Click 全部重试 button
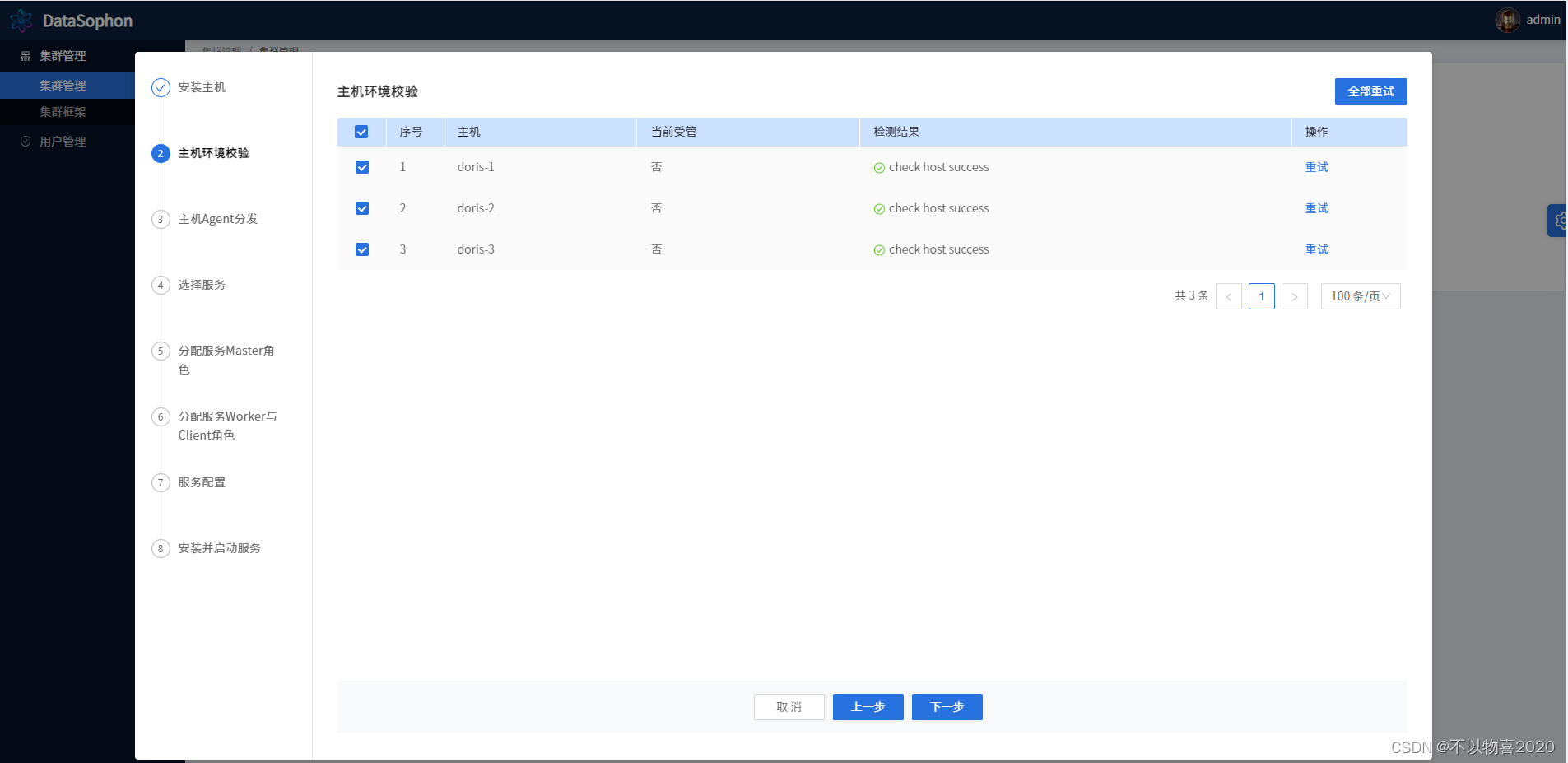 [x=1371, y=91]
